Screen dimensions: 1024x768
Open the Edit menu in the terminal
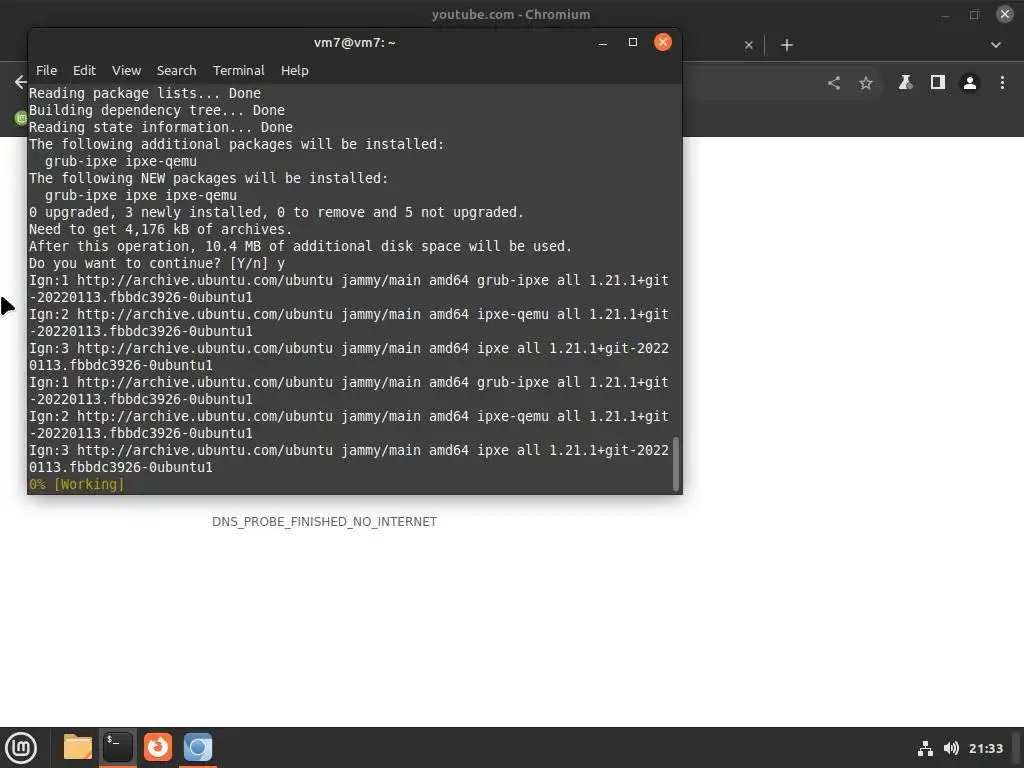coord(84,71)
